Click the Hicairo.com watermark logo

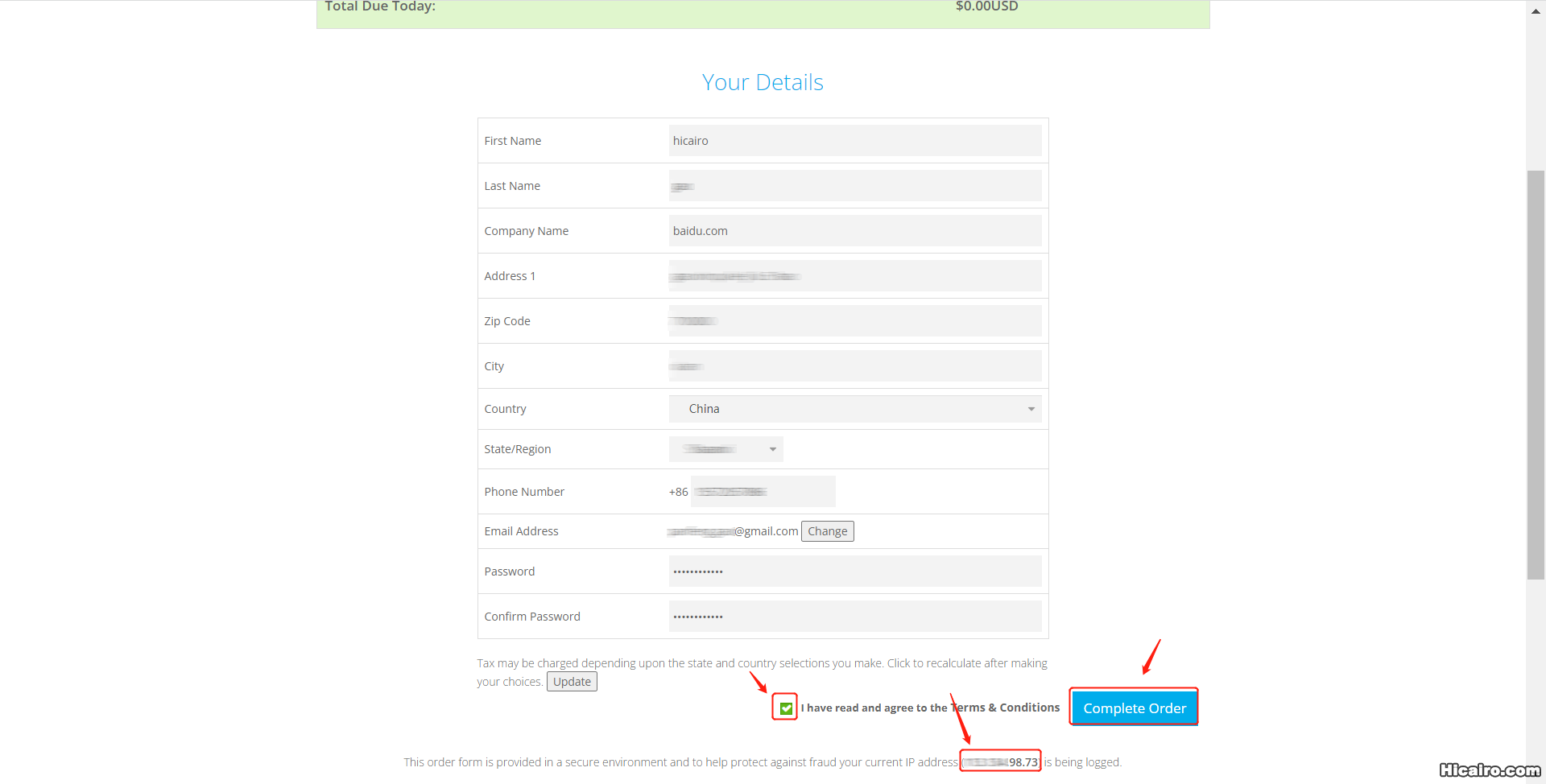click(1489, 770)
